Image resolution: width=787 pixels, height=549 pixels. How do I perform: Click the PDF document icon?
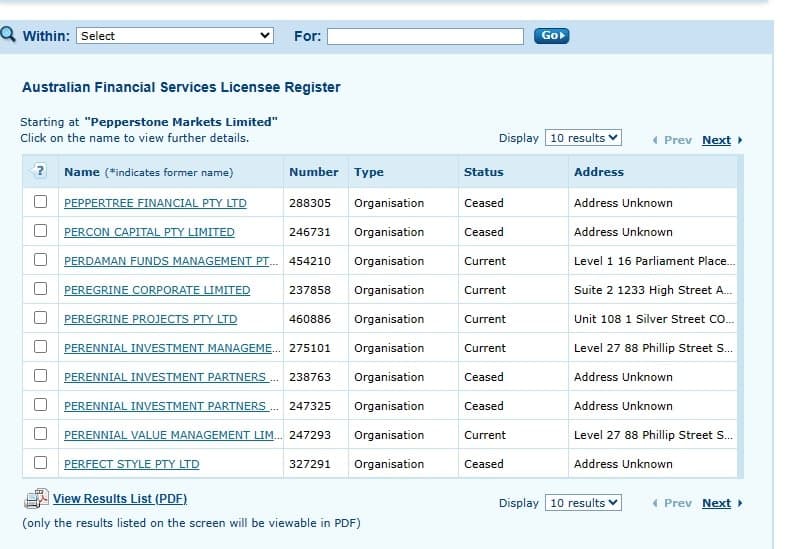pyautogui.click(x=36, y=499)
